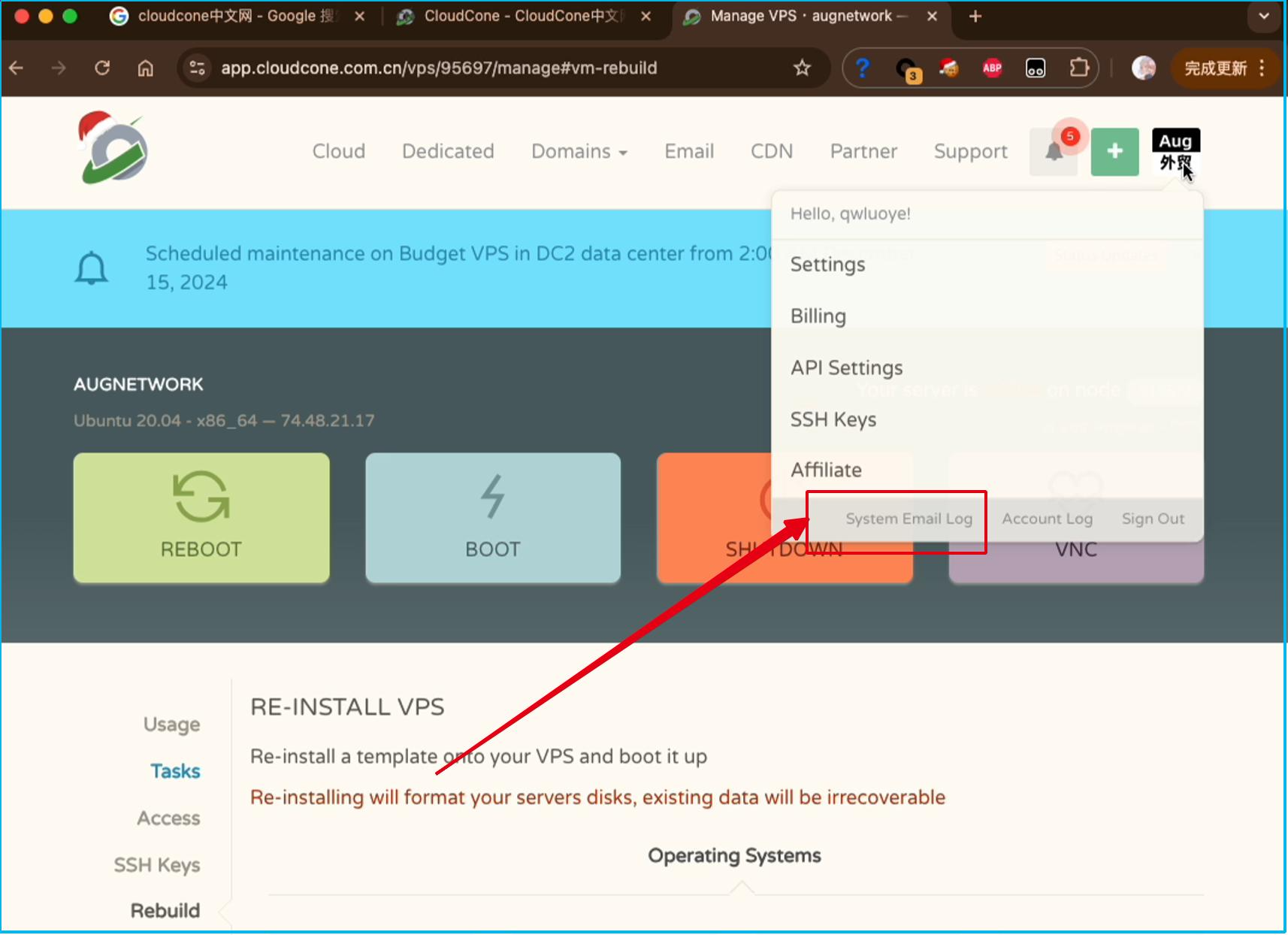Open the ABP Adblock Plus extension

pos(992,68)
